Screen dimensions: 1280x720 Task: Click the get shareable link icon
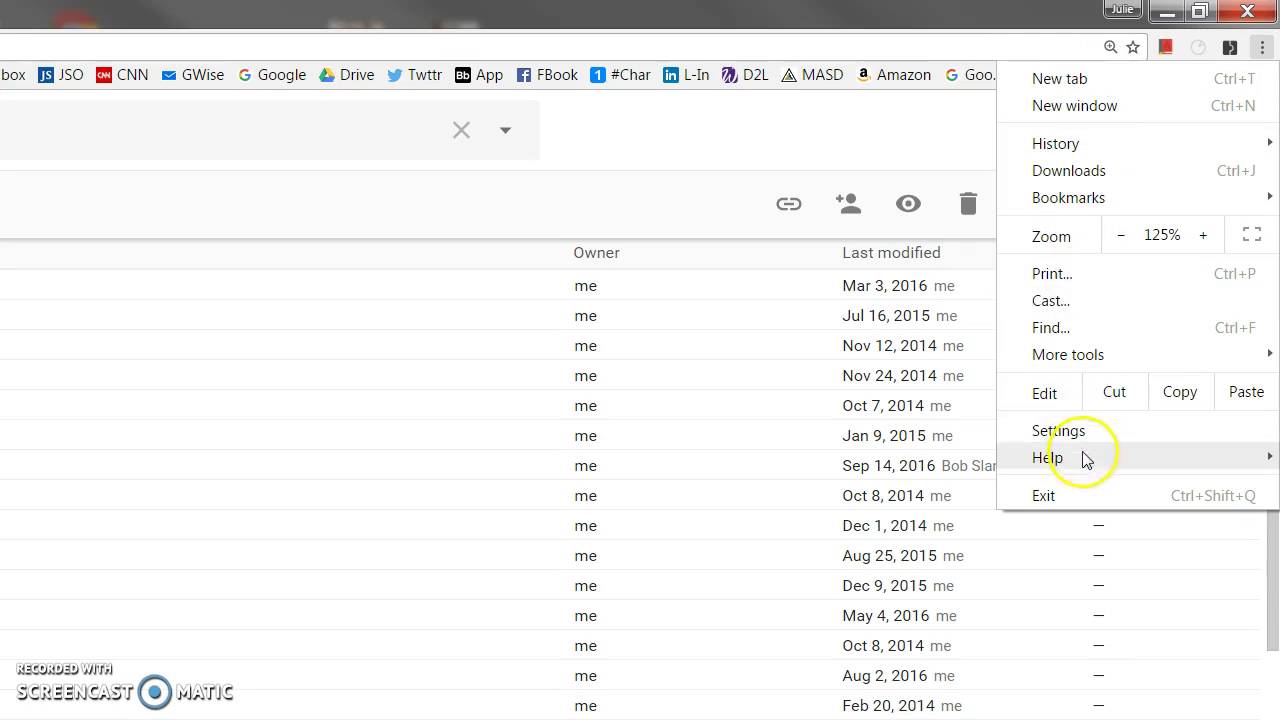[789, 204]
